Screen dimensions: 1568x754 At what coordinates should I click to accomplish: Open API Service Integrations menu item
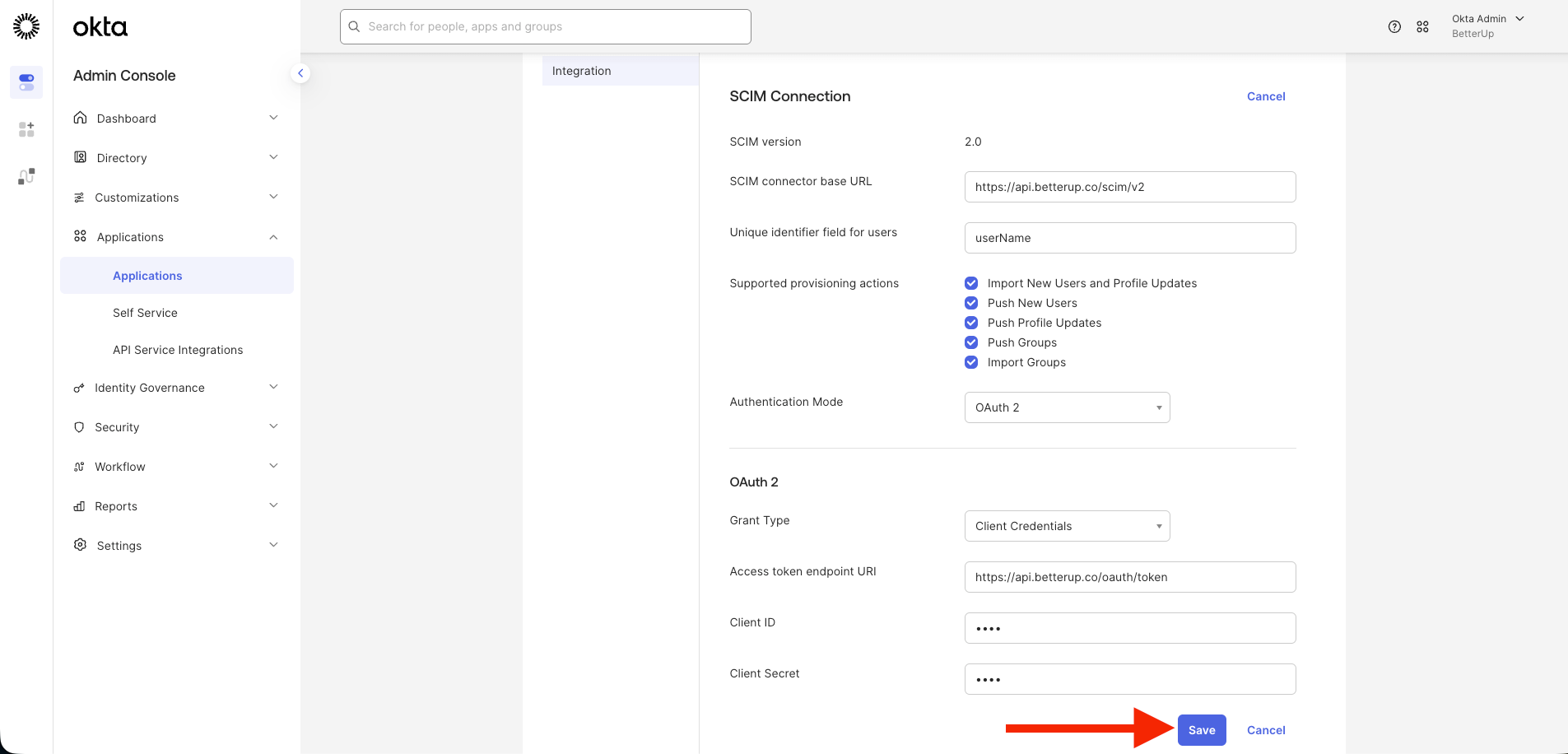pyautogui.click(x=178, y=350)
